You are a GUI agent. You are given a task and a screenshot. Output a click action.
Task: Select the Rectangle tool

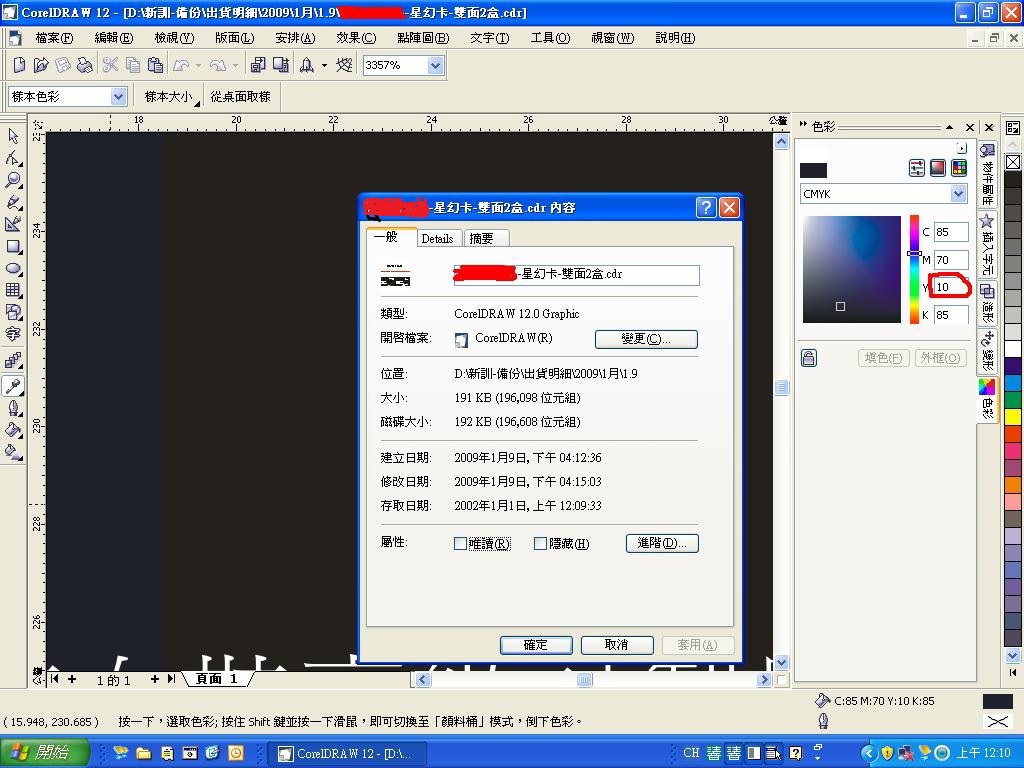pos(13,247)
